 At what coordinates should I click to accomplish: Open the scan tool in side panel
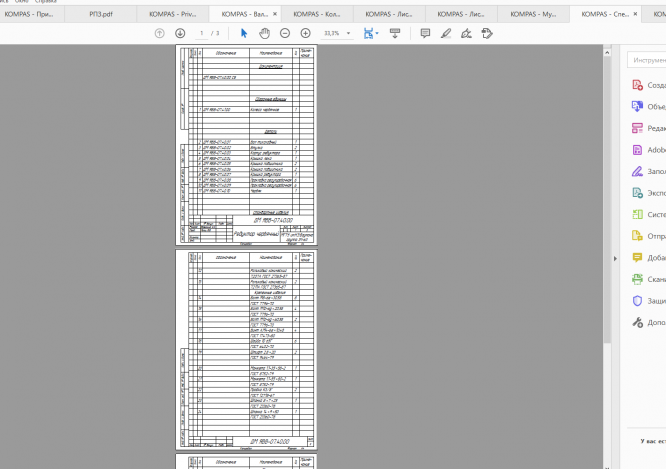pos(649,279)
